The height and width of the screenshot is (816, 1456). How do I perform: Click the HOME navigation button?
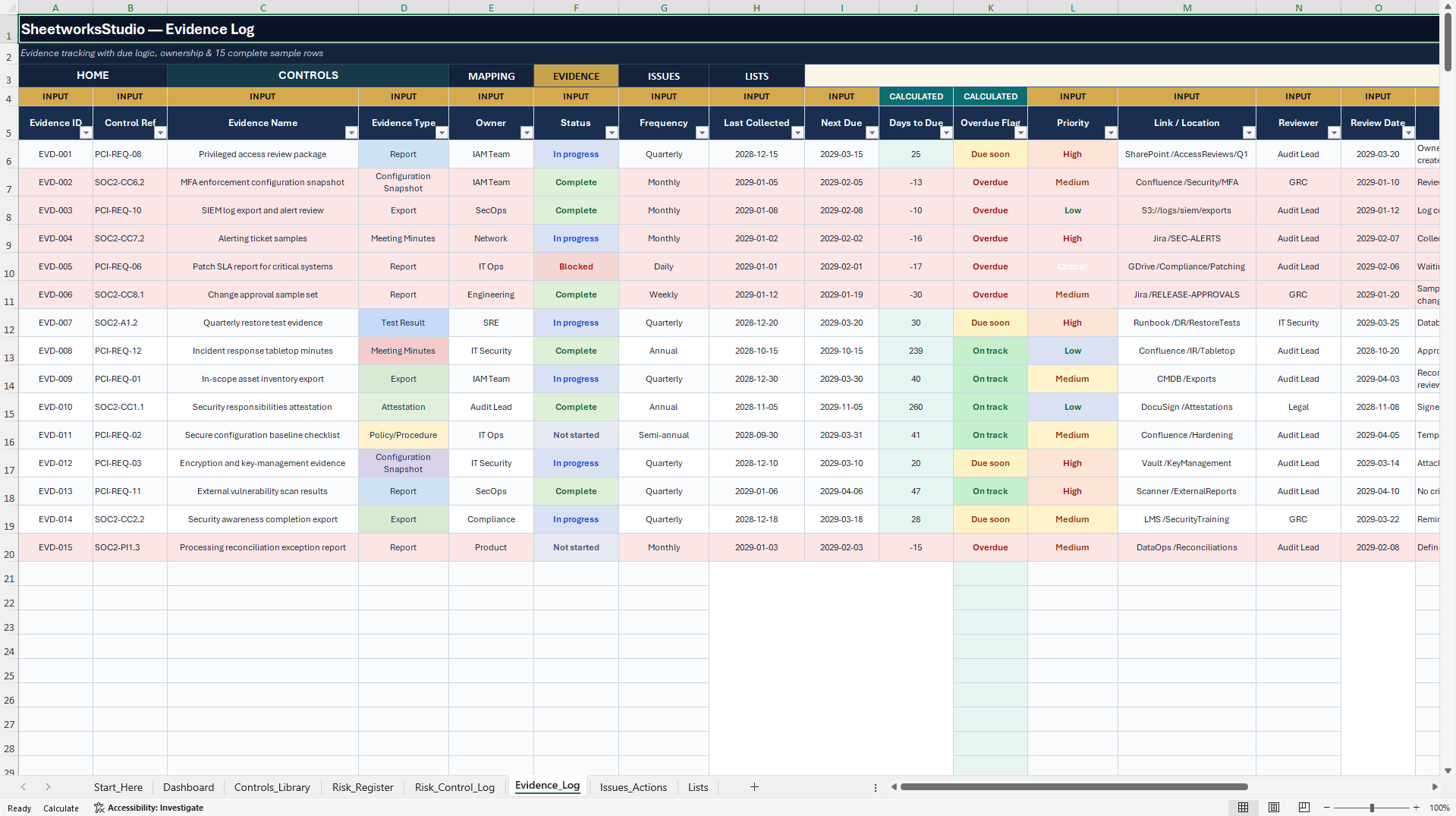(x=93, y=75)
